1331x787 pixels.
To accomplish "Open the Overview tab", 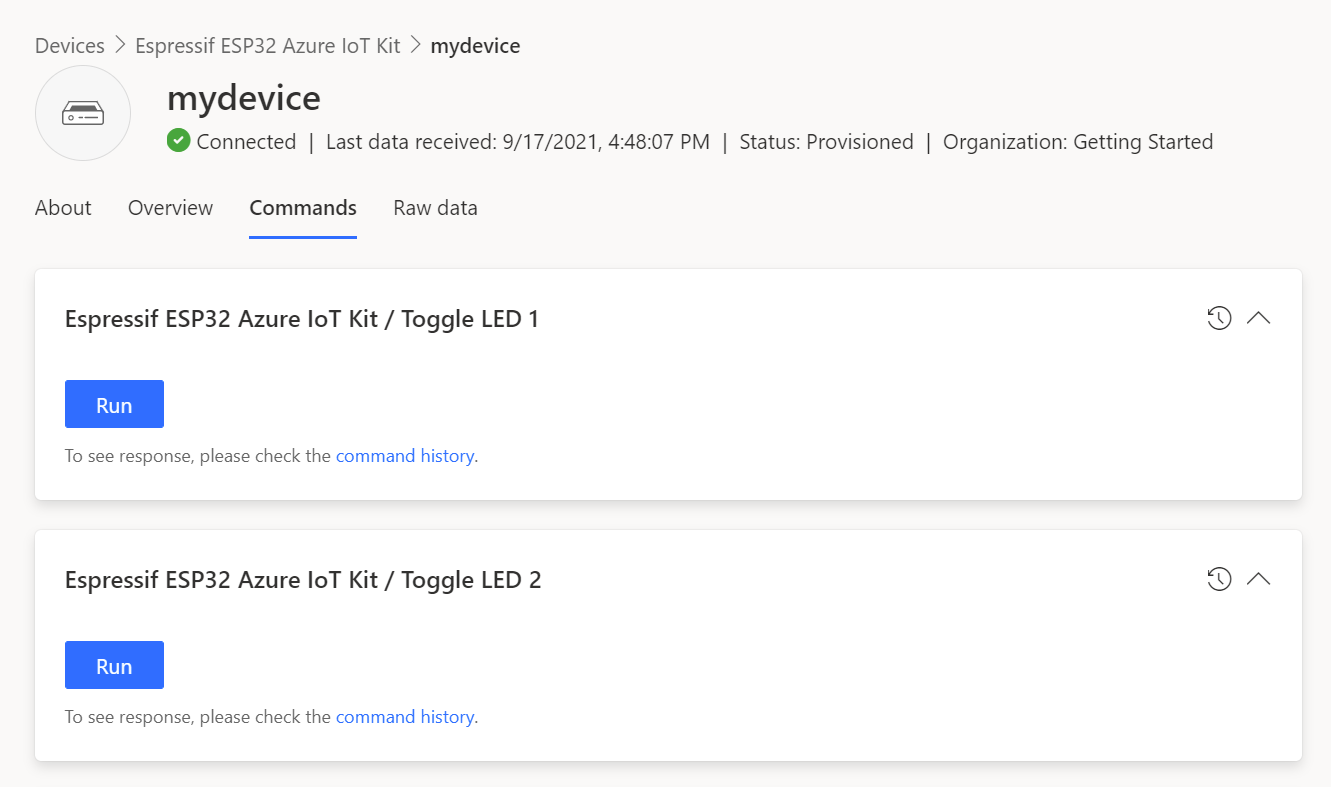I will [x=170, y=208].
